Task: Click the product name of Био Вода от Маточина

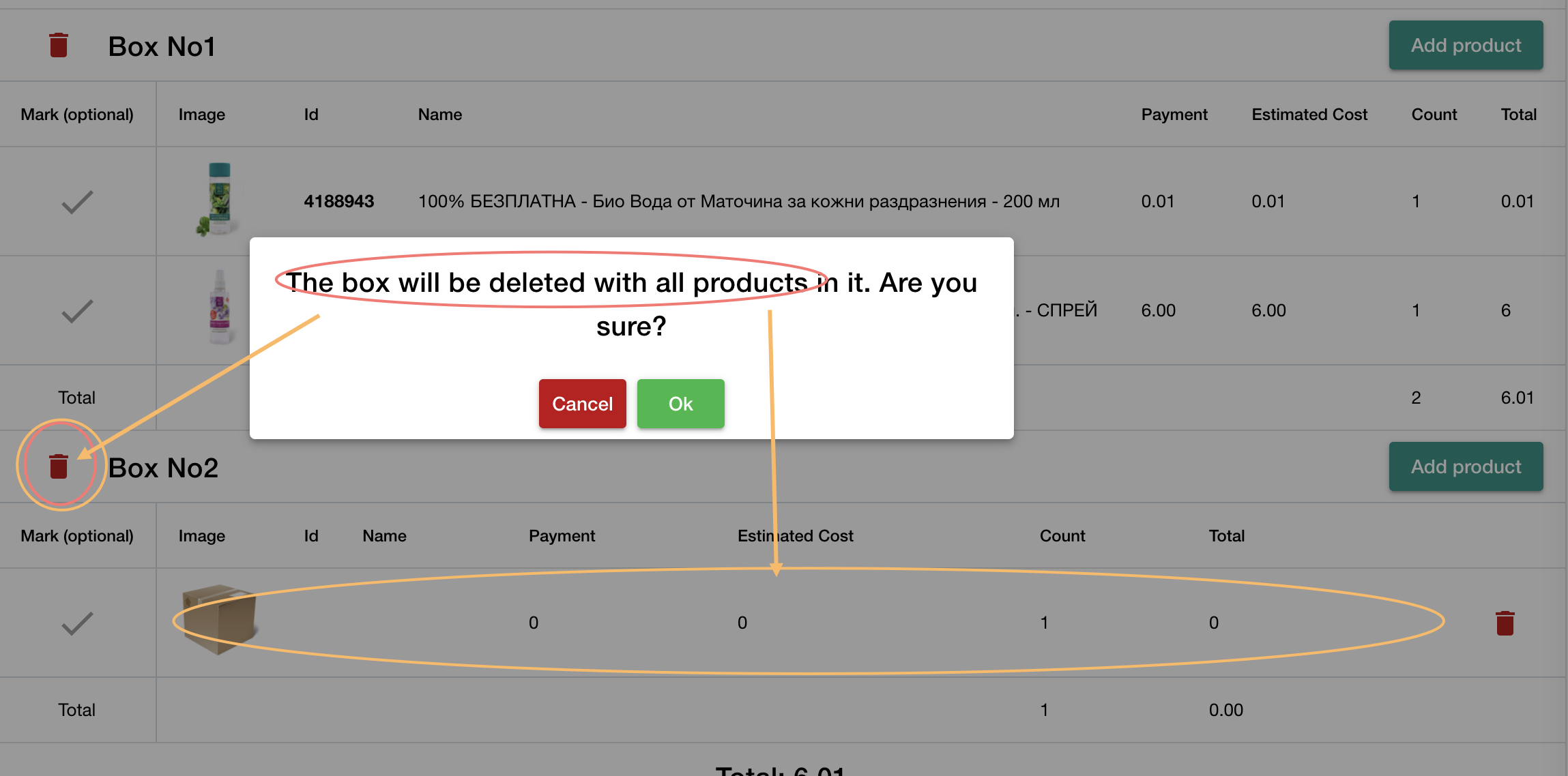Action: coord(738,202)
